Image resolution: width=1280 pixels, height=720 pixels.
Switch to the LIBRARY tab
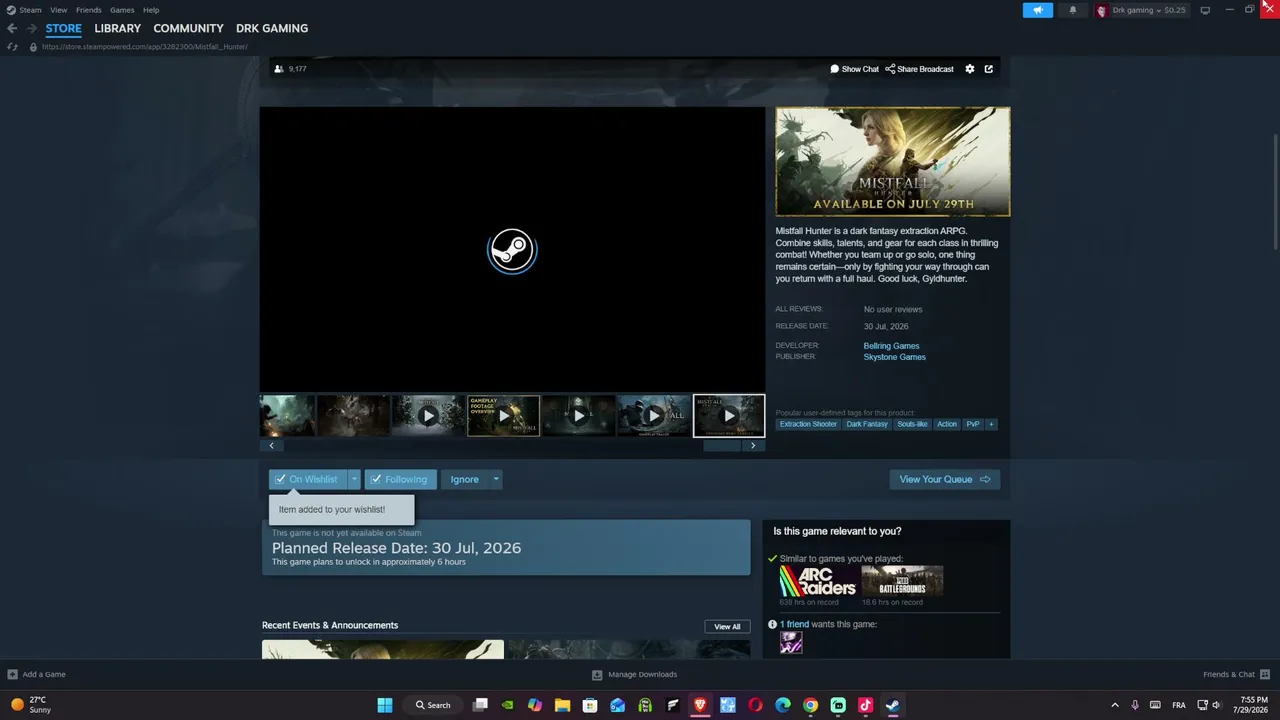(118, 28)
